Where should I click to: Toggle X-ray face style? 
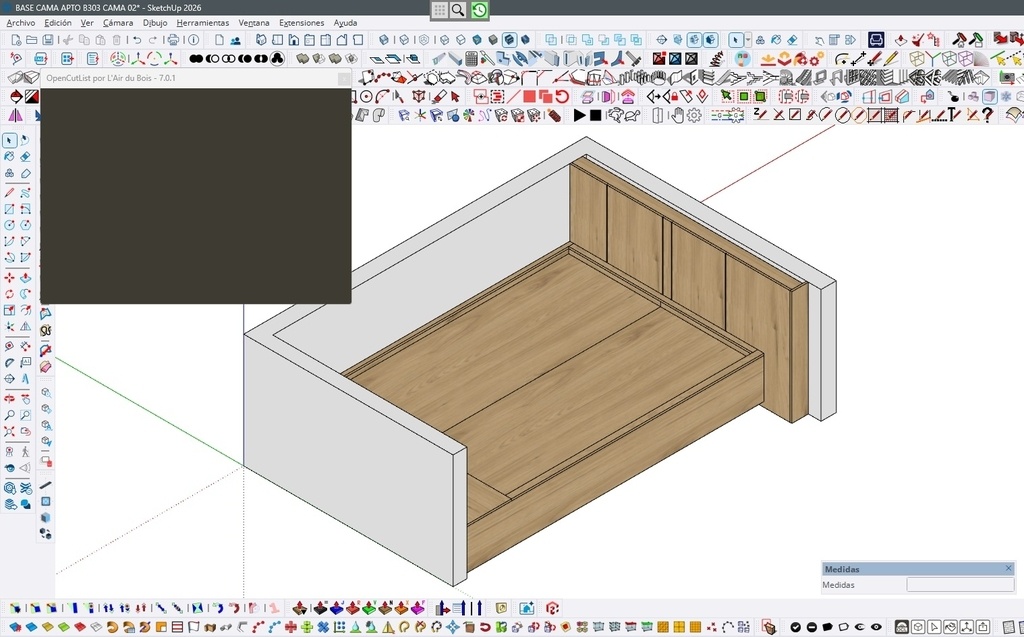pos(383,40)
